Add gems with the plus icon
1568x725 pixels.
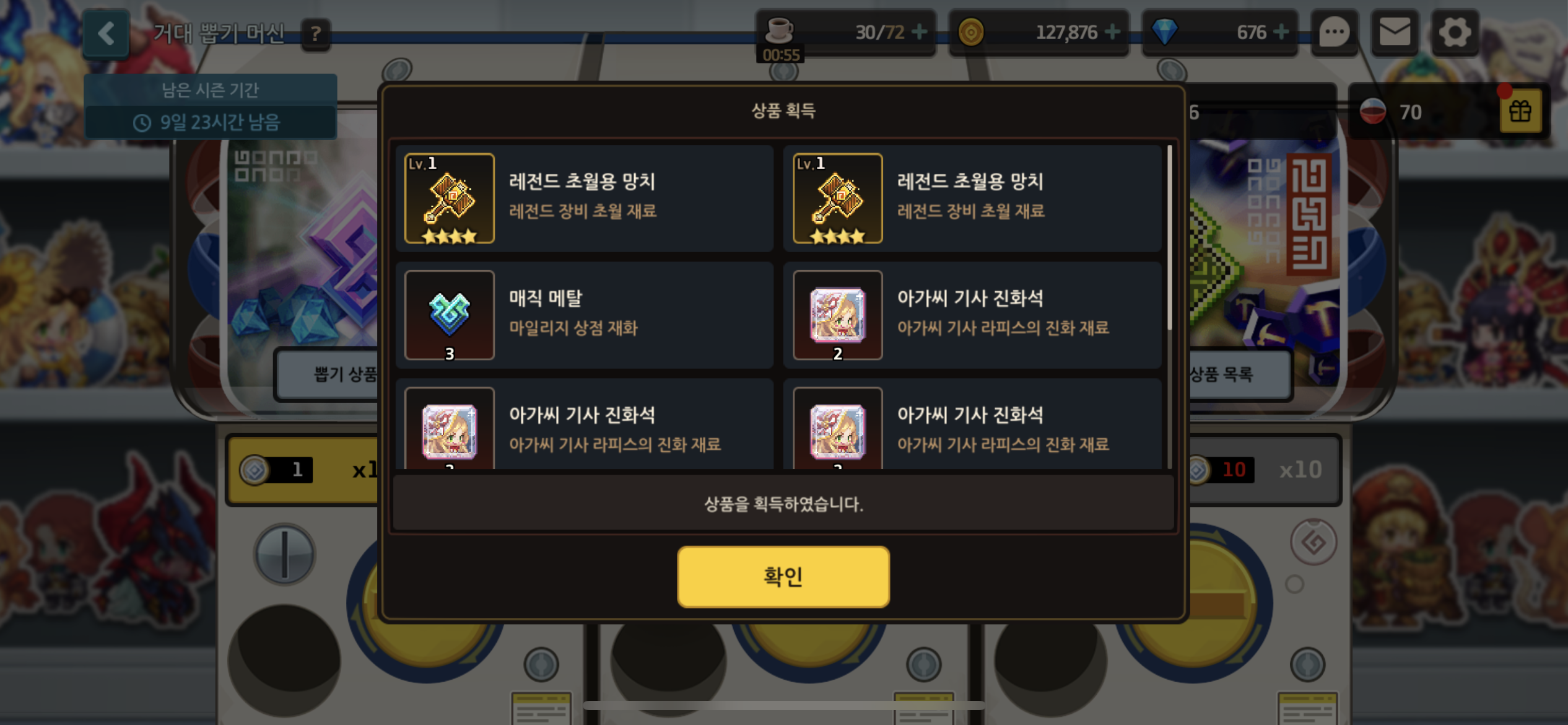coord(1281,32)
